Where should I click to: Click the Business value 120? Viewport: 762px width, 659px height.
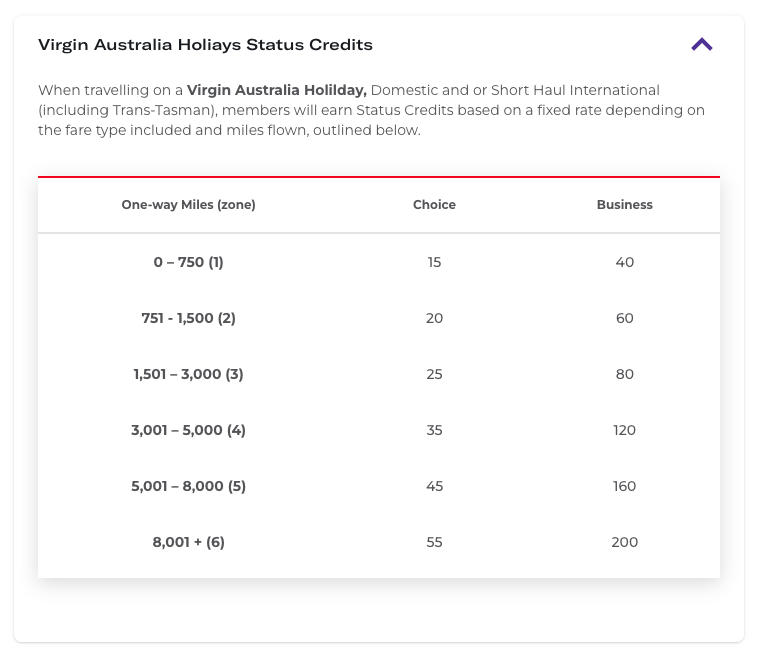tap(624, 430)
